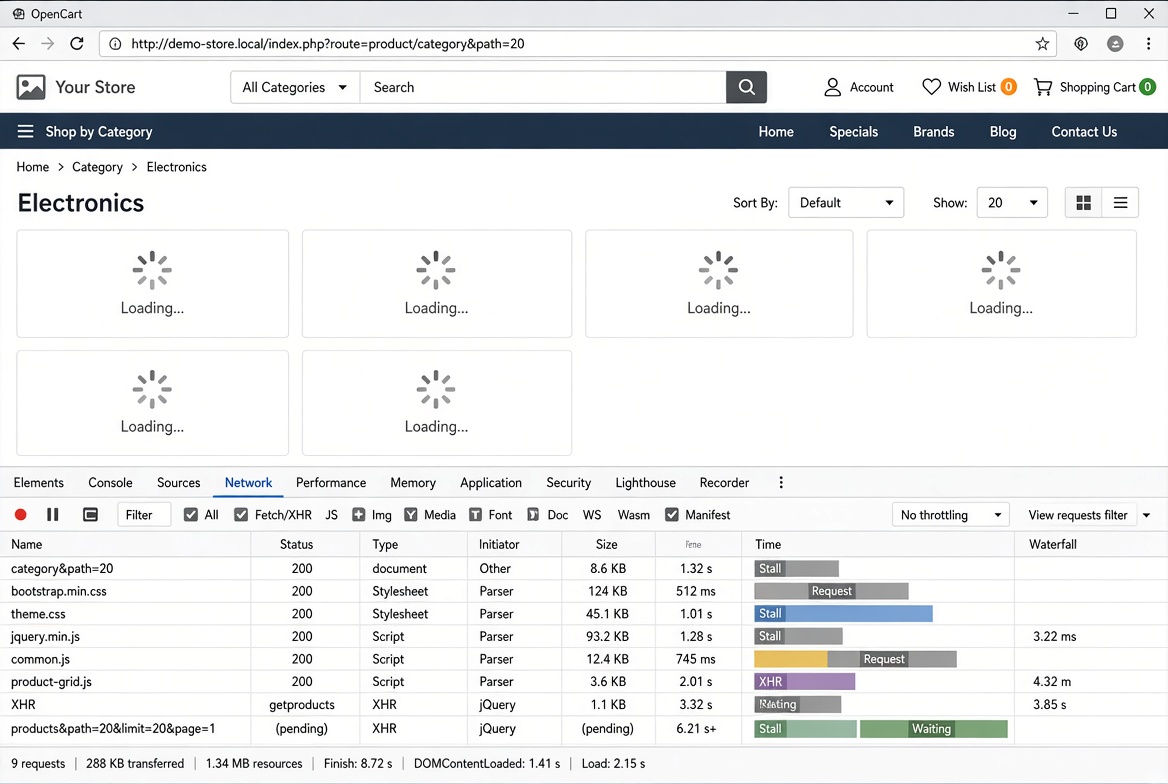Click the Network Filter text box

pos(145,515)
